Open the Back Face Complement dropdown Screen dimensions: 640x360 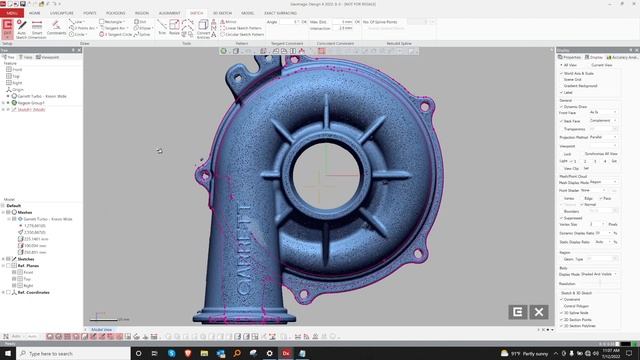pos(603,121)
